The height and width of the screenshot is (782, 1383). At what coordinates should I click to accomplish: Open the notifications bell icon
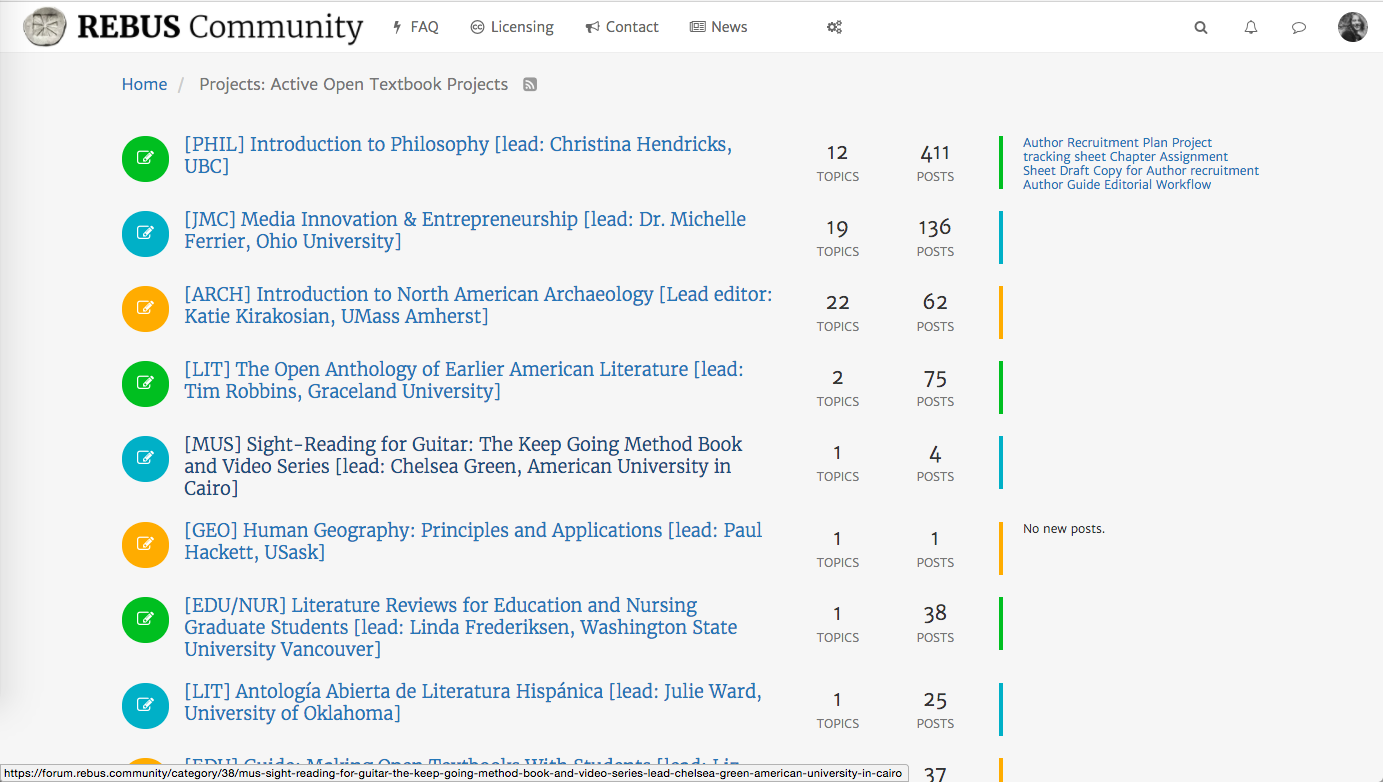click(x=1251, y=28)
